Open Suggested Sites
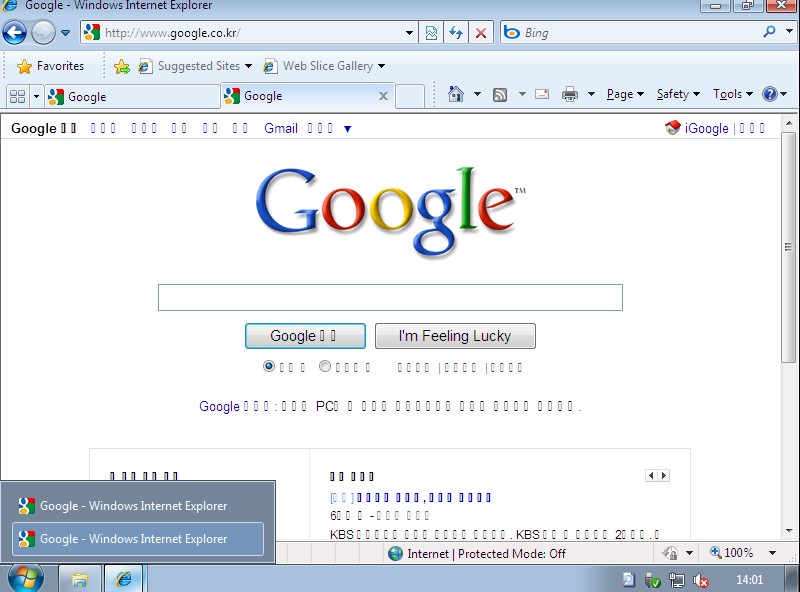The image size is (800, 592). 195,66
